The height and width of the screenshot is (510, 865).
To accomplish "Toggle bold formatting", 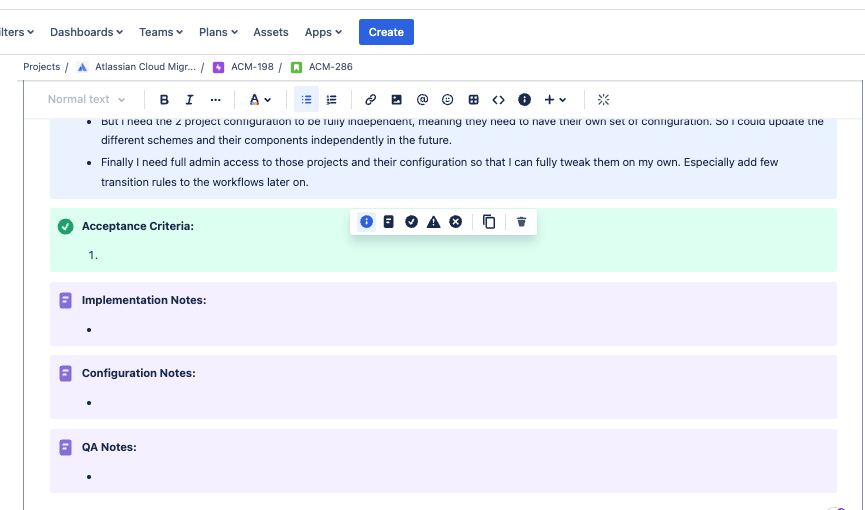I will [x=164, y=100].
